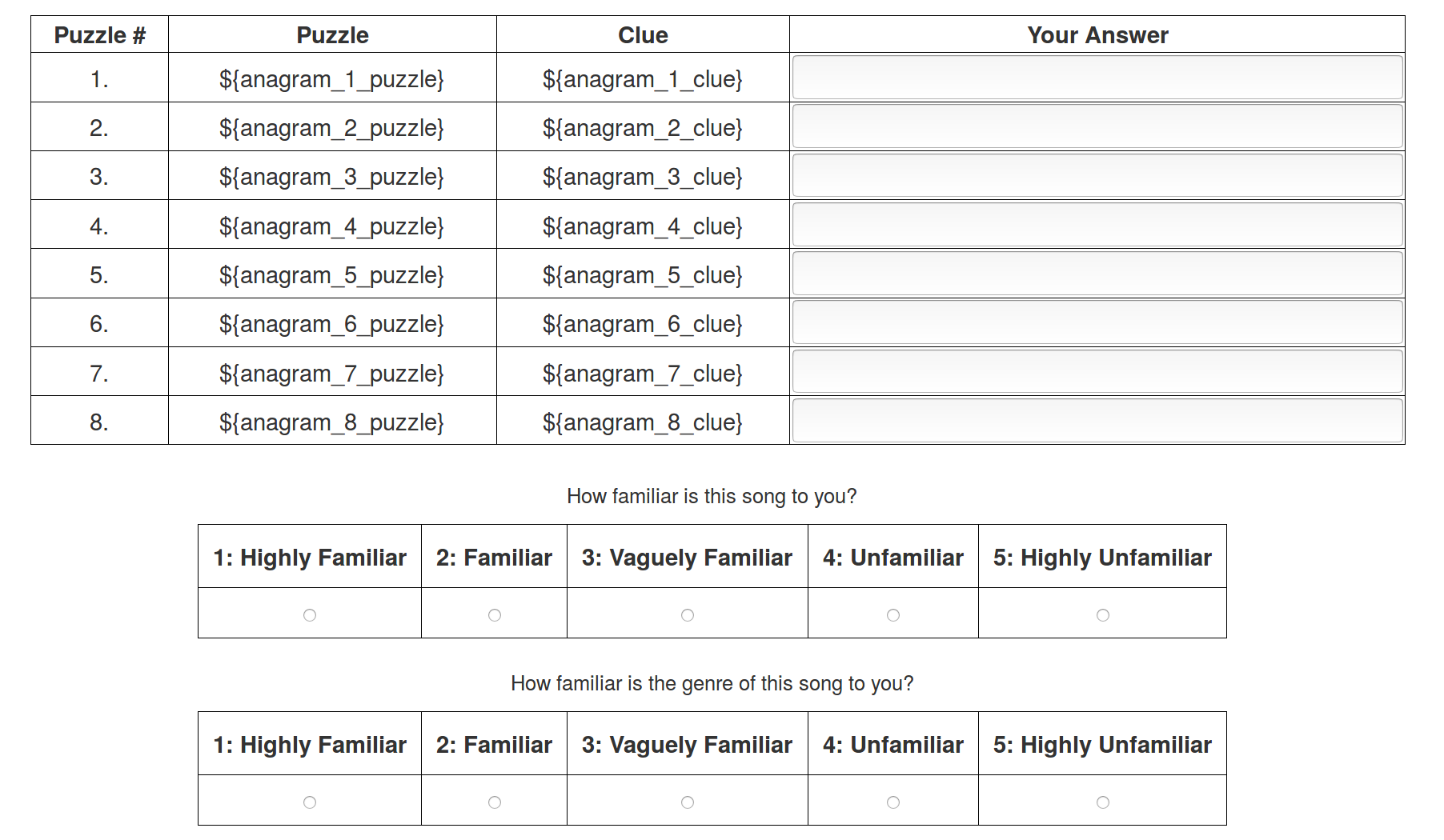
Task: Click the puzzle 7 answer text field
Action: (1097, 372)
